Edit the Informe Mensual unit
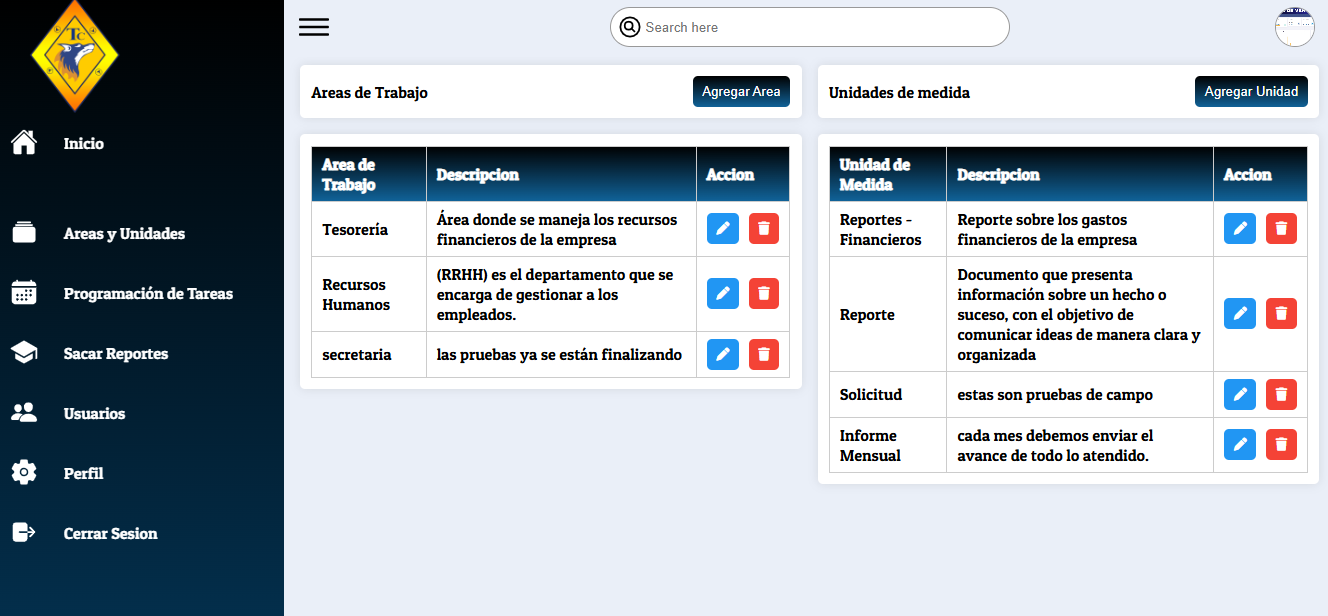 [x=1240, y=445]
